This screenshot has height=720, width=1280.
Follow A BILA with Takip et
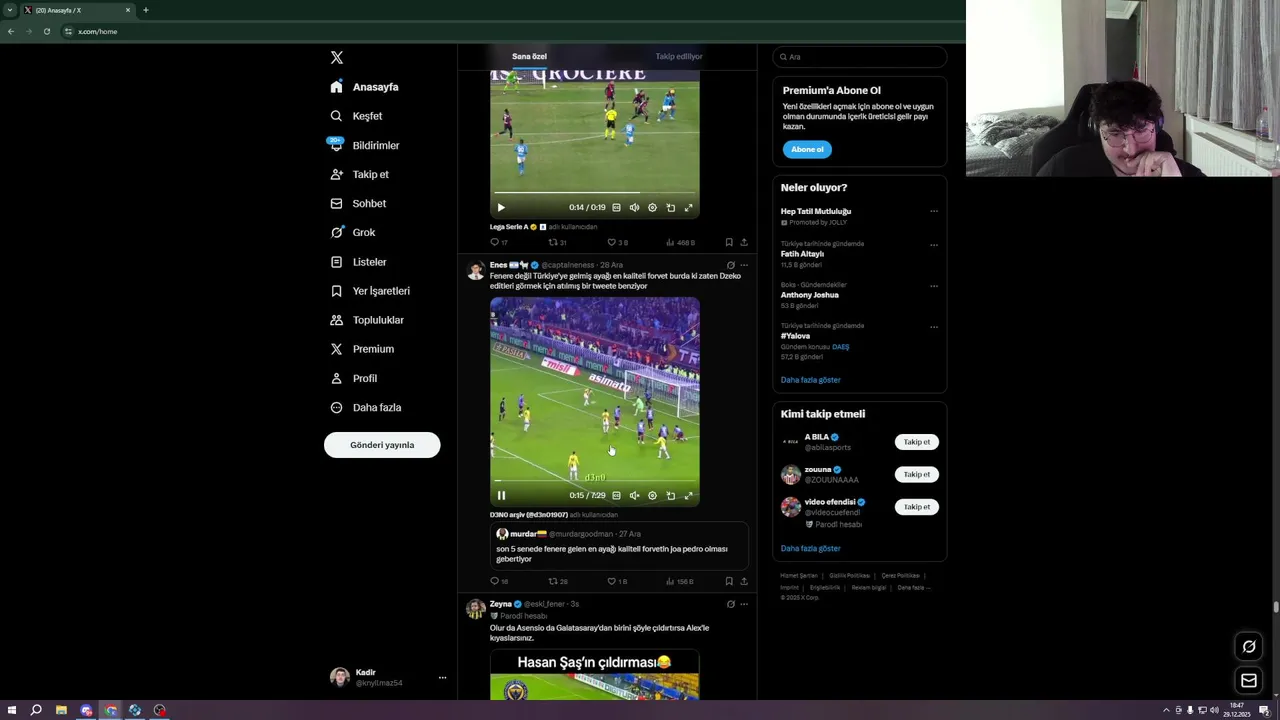(x=917, y=442)
